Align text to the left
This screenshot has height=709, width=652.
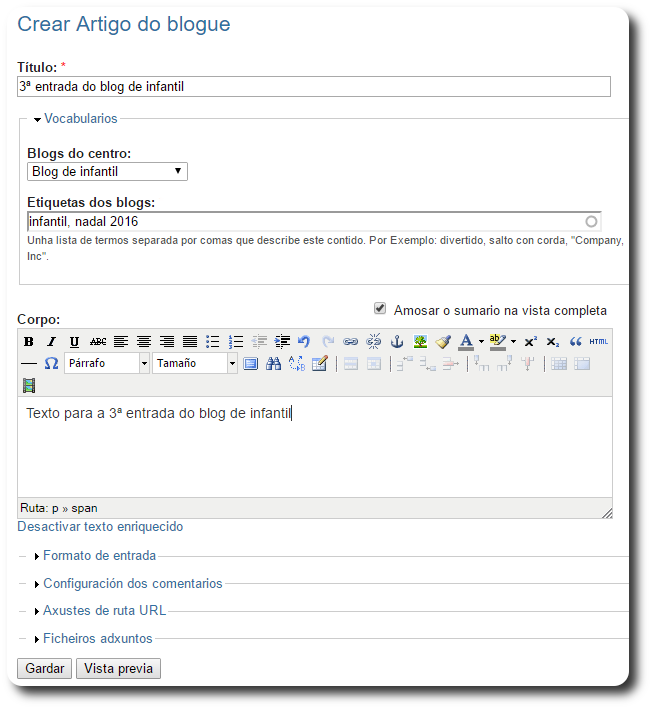(x=121, y=341)
